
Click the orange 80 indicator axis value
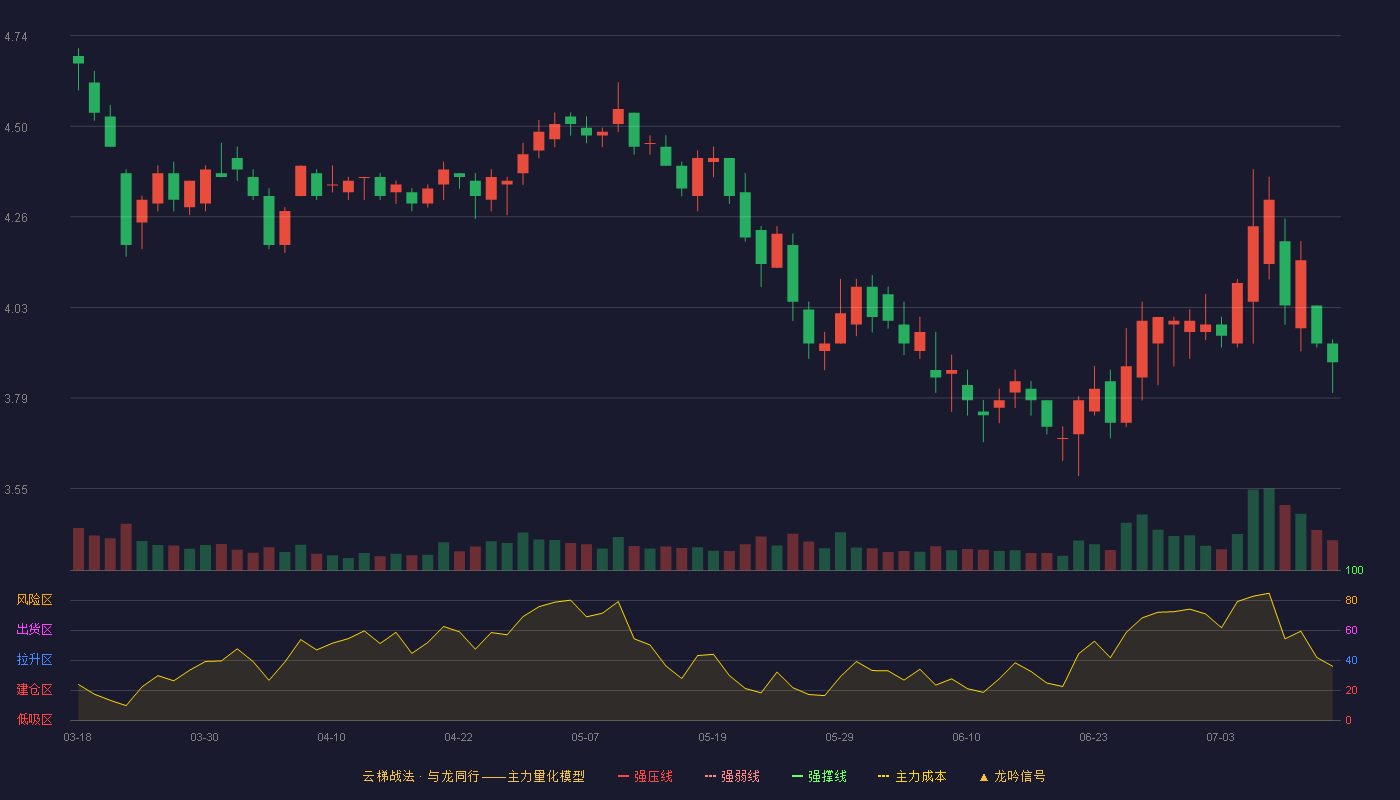pos(1351,600)
